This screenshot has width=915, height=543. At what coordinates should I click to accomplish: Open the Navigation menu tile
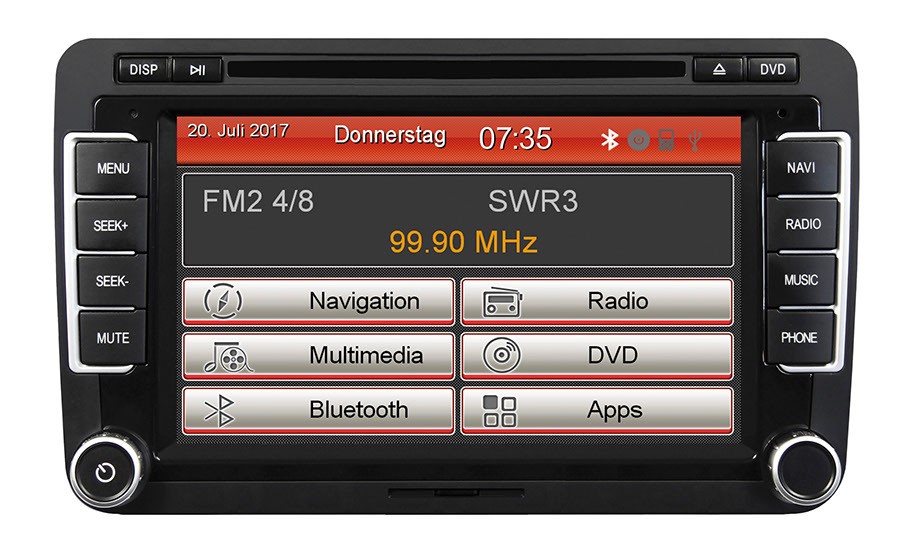pyautogui.click(x=318, y=301)
